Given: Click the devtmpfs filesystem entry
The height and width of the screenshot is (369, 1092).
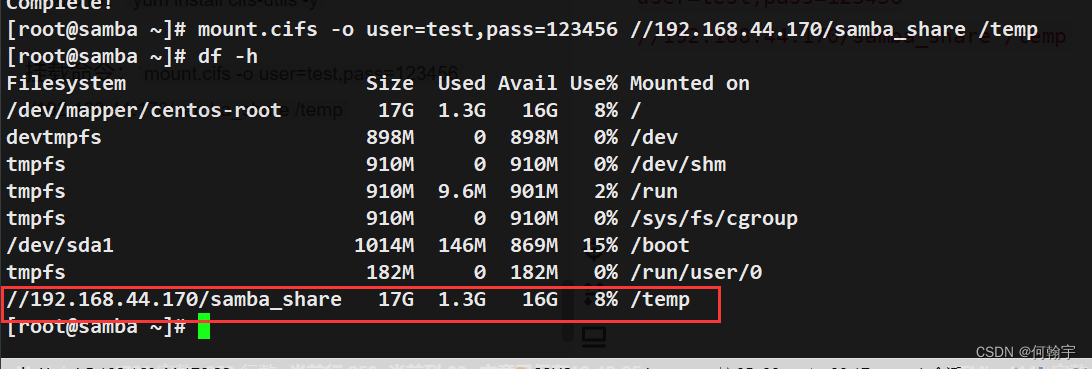Looking at the screenshot, I should tap(54, 137).
